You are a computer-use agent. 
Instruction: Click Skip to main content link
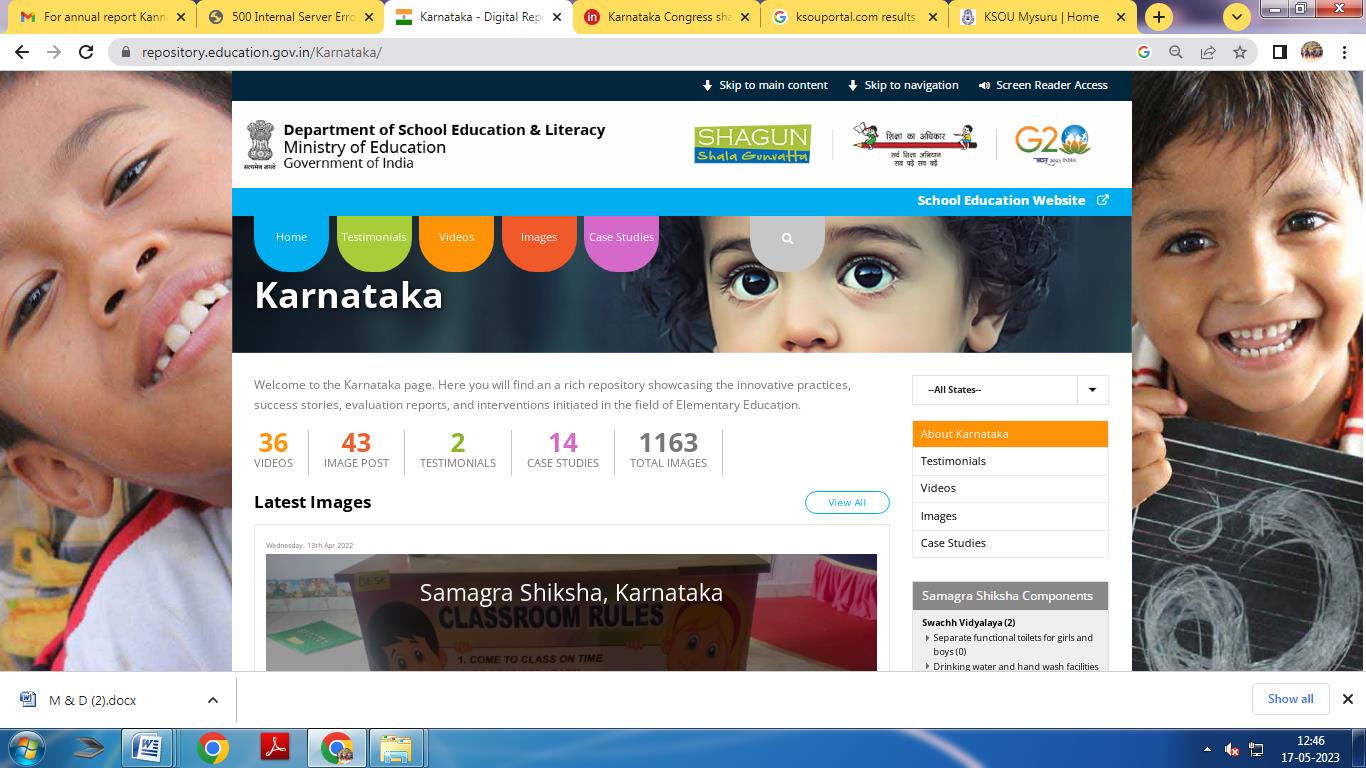coord(765,86)
